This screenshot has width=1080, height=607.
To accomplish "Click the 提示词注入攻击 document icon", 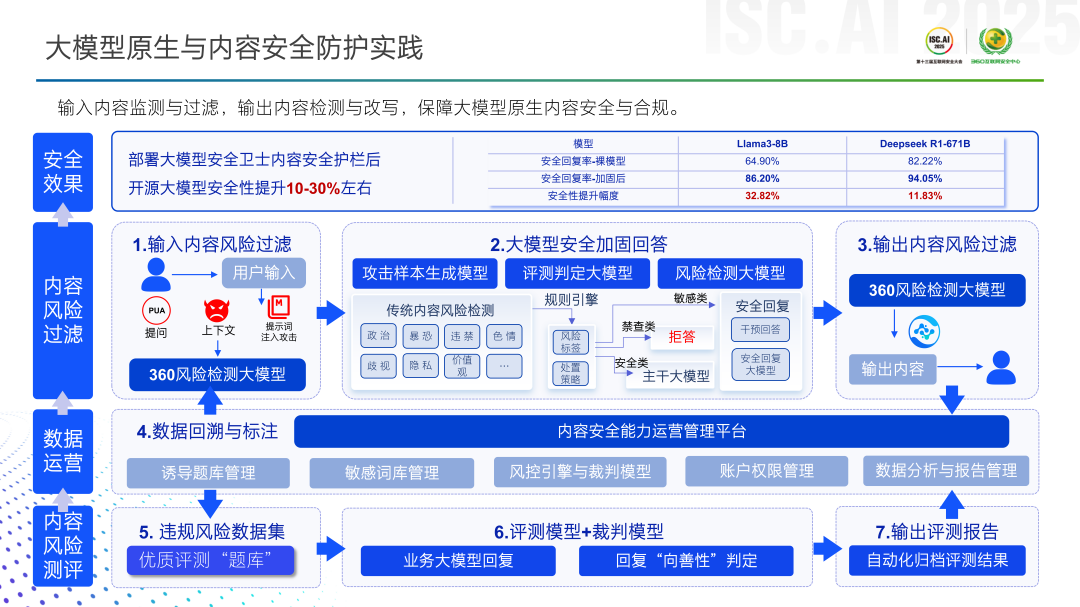I will tap(278, 307).
